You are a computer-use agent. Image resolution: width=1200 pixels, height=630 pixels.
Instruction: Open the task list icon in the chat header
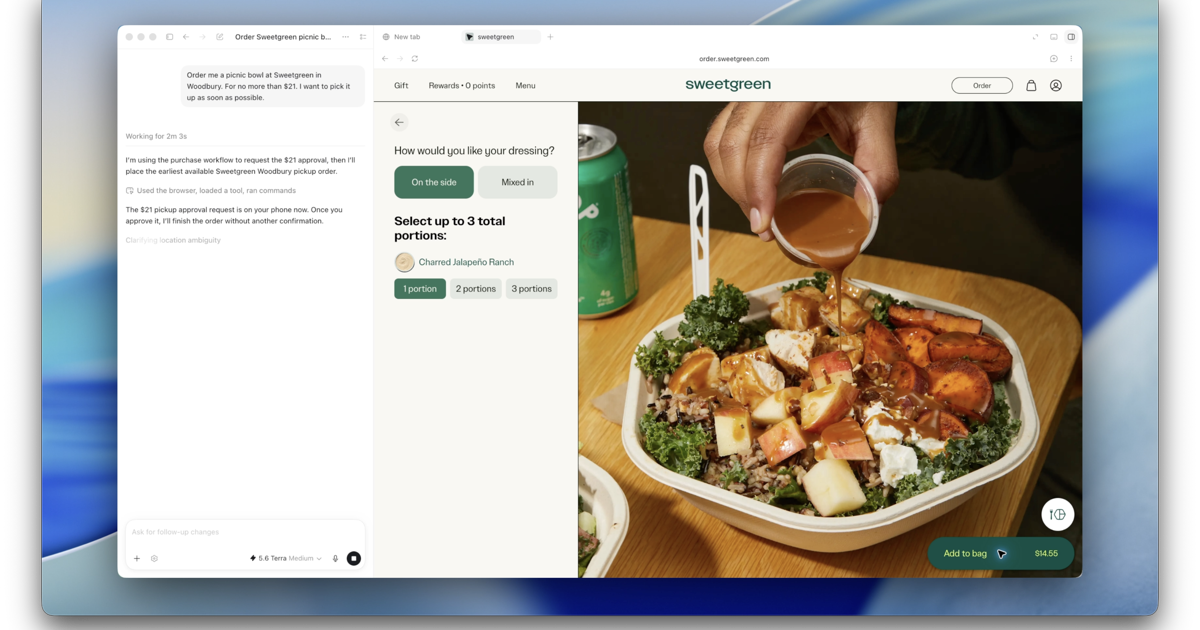tap(363, 37)
